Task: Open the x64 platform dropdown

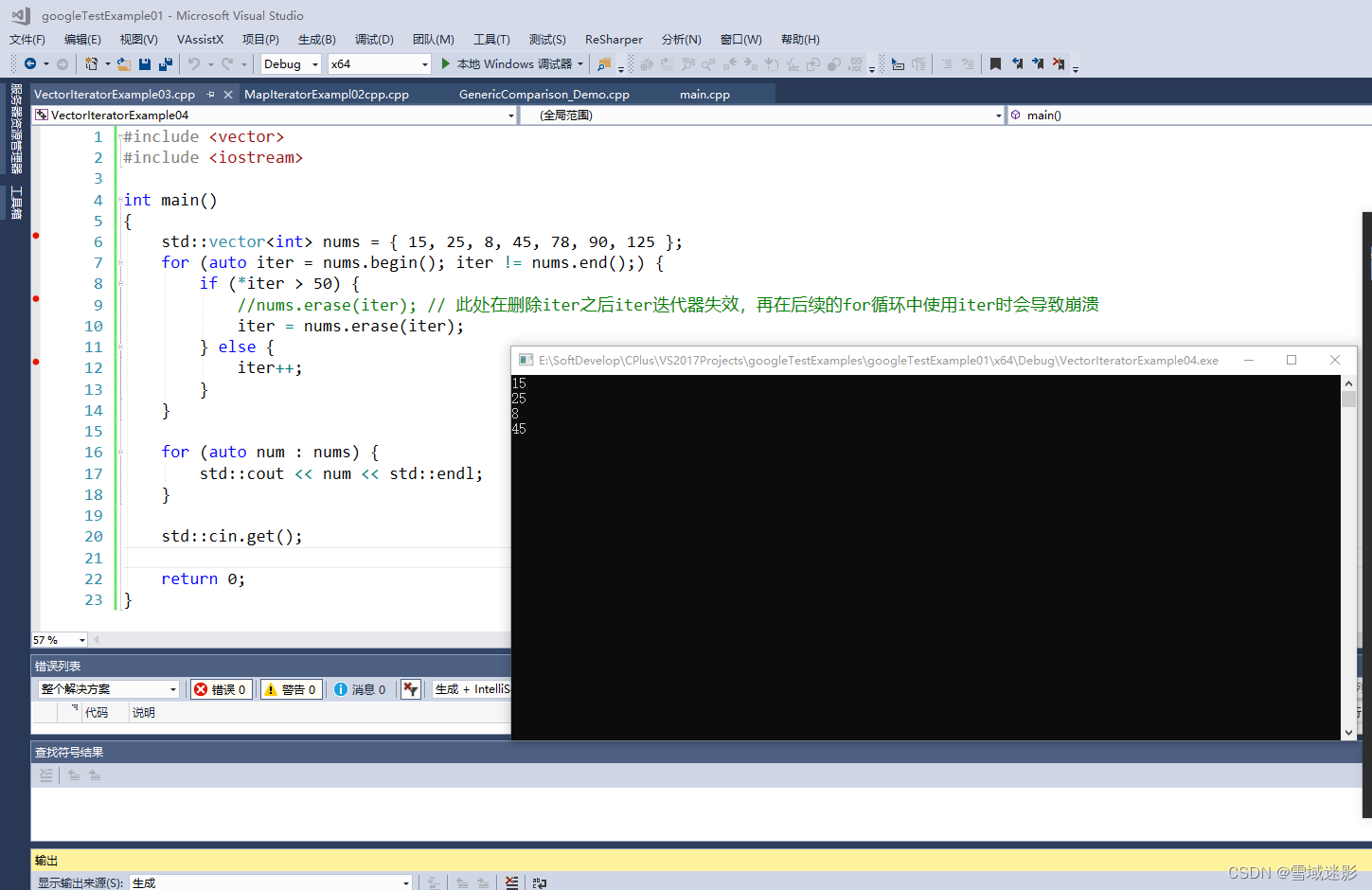Action: [380, 63]
